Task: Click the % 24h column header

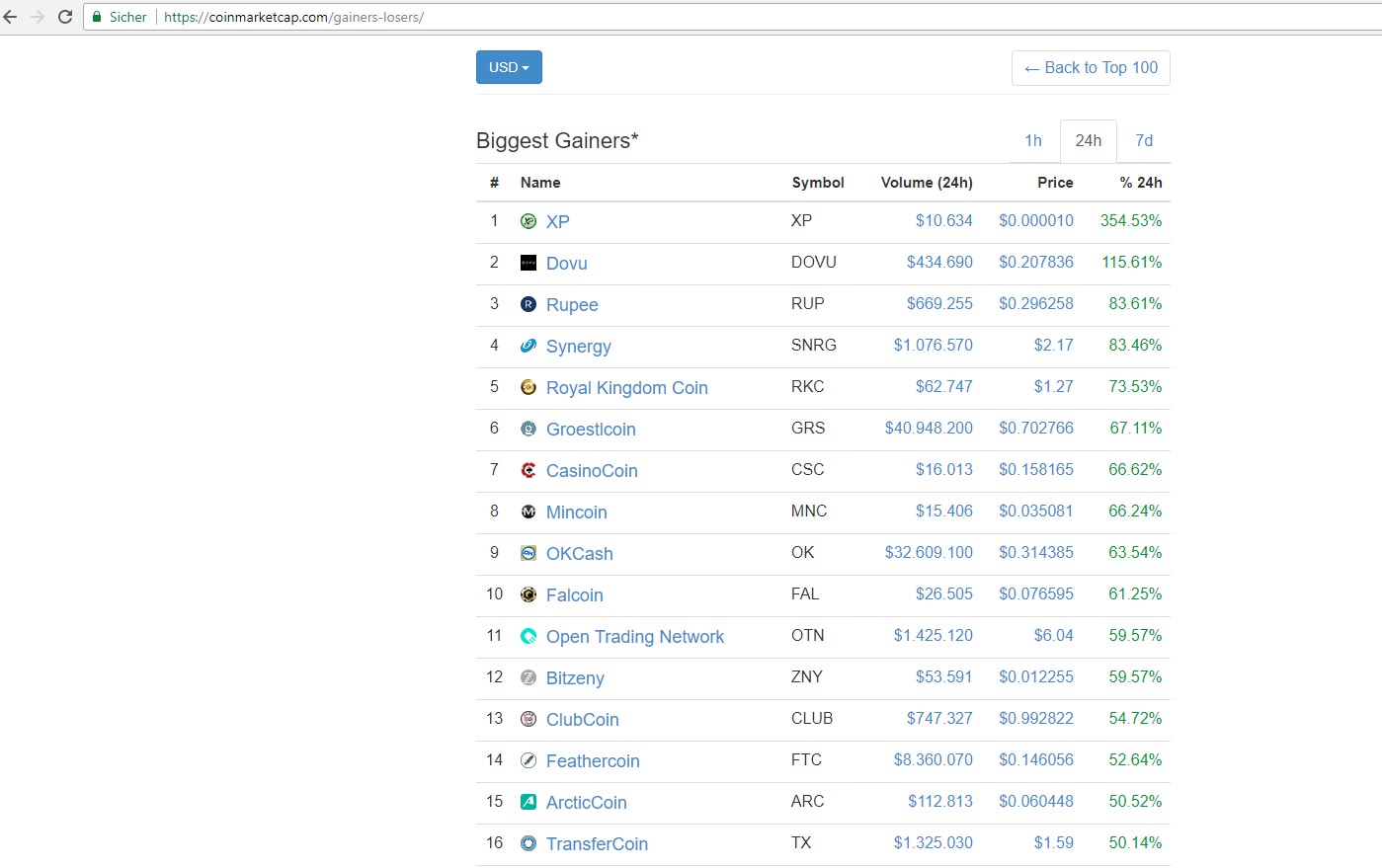Action: tap(1141, 183)
